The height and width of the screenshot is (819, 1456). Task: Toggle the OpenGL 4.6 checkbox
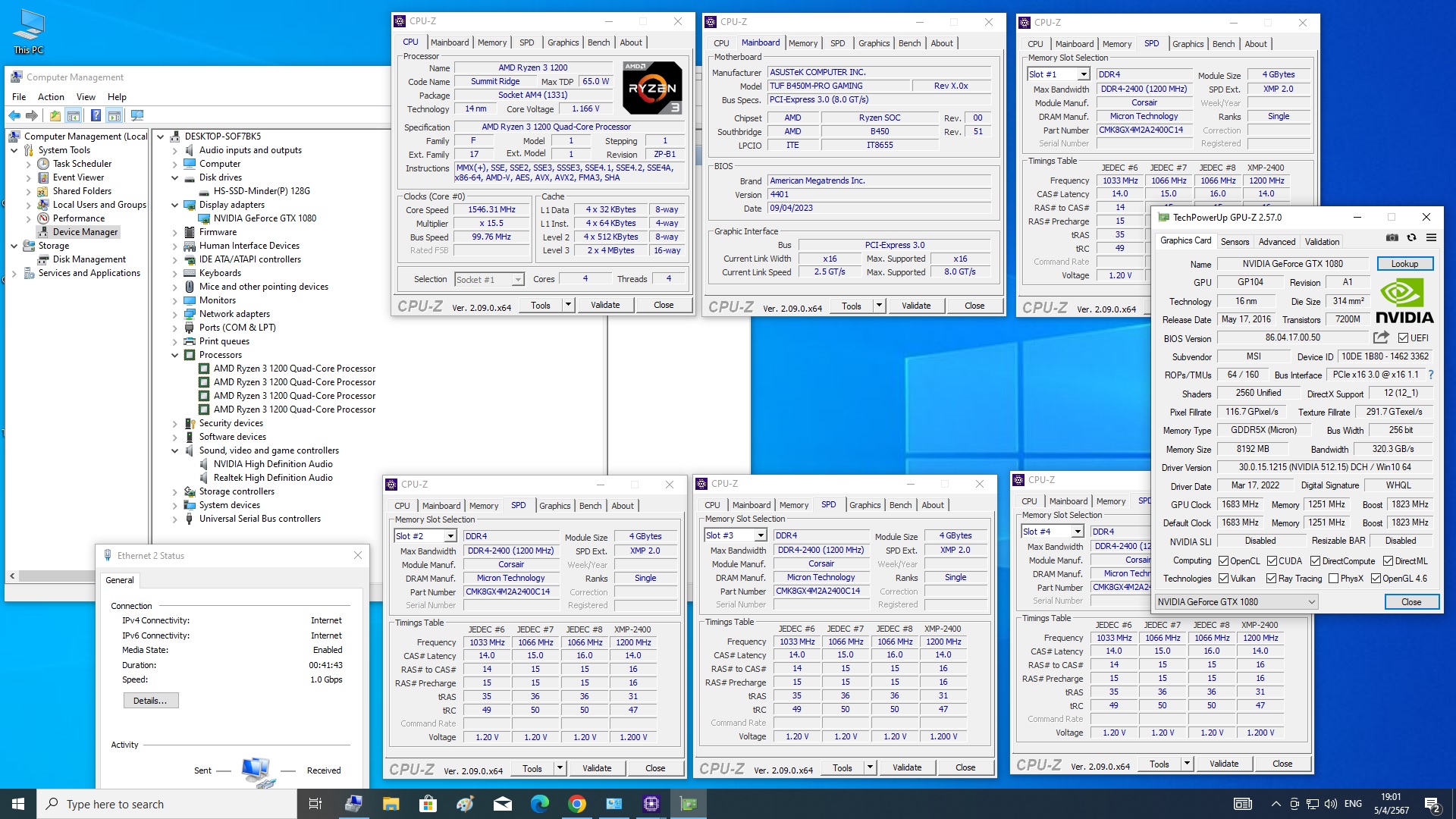click(1376, 579)
